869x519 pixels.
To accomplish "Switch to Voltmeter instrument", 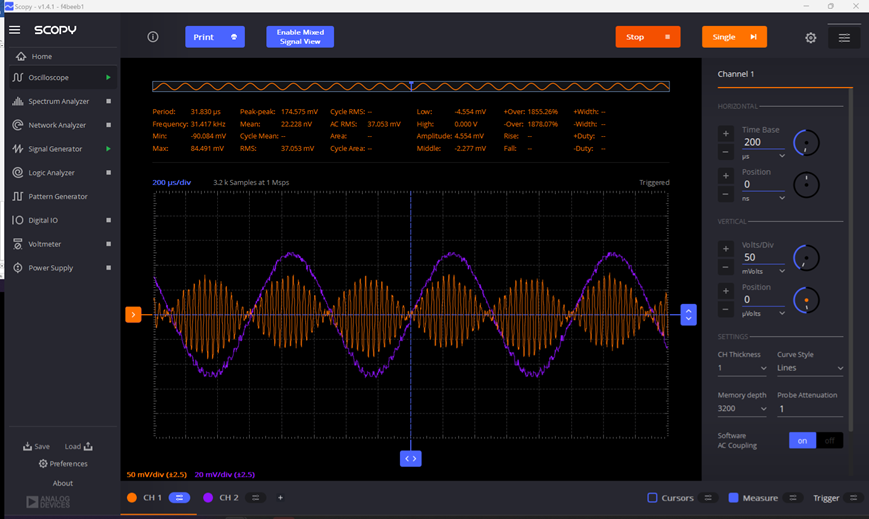I will 44,244.
